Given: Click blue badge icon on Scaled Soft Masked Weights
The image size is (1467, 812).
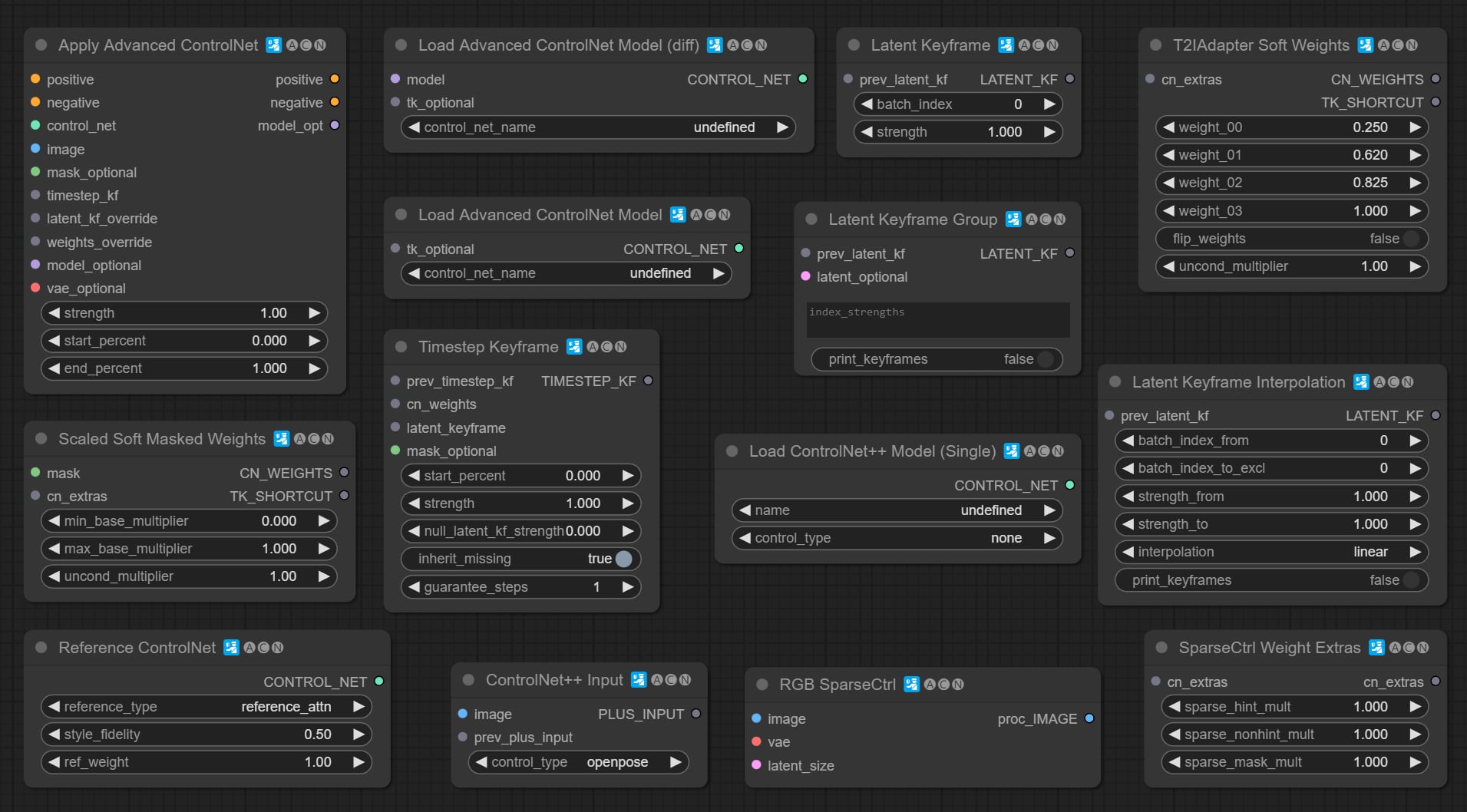Looking at the screenshot, I should click(282, 439).
